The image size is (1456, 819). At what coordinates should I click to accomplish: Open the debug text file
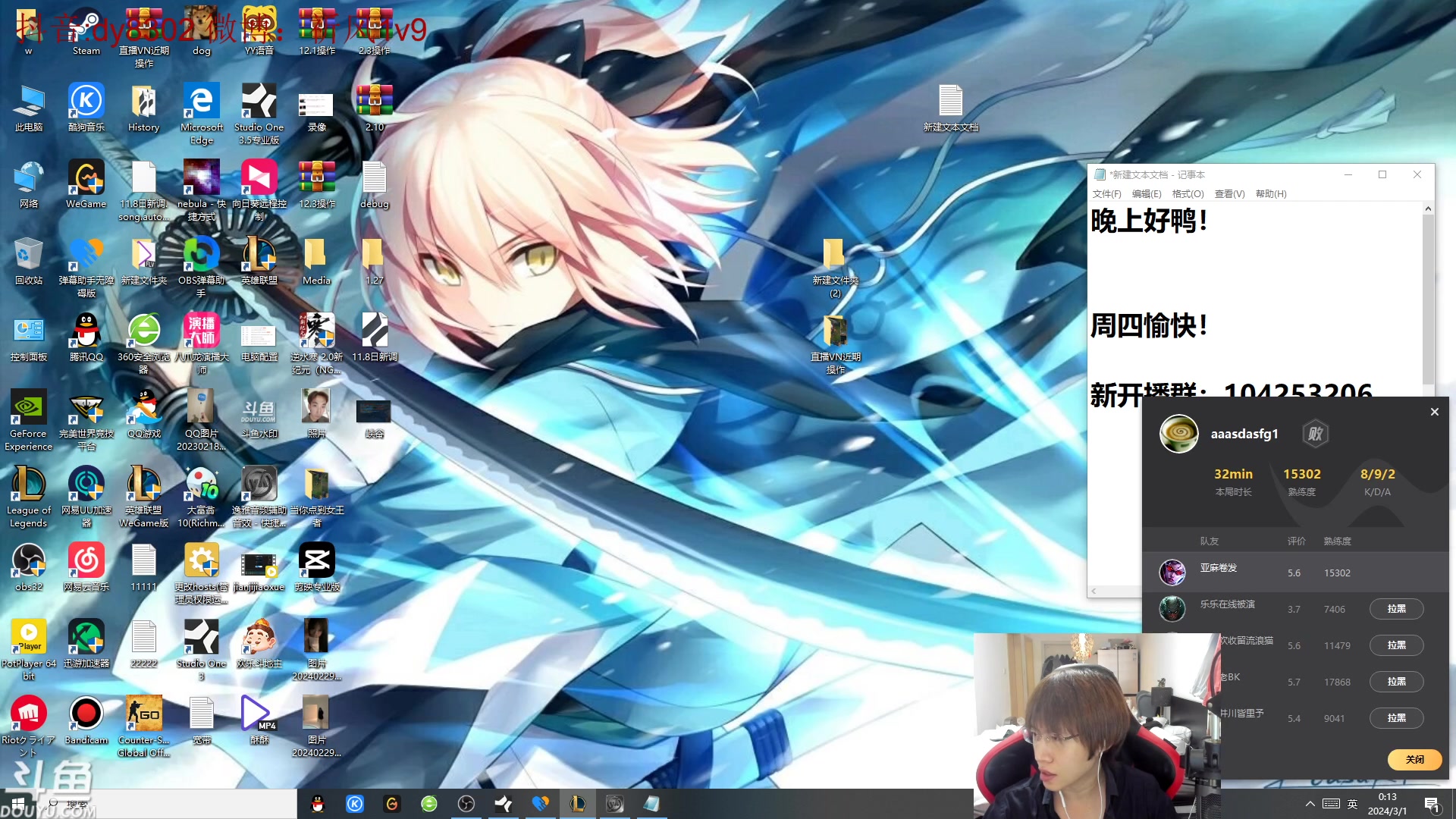click(x=375, y=184)
